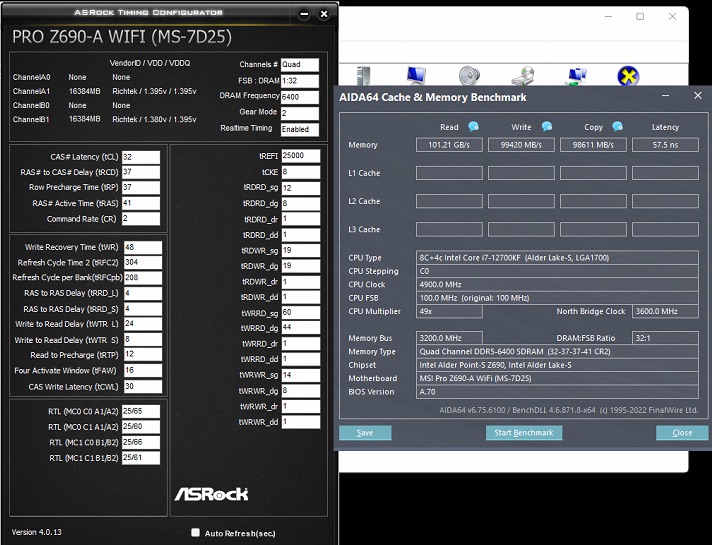The width and height of the screenshot is (712, 545).
Task: Click the Four Activate Window (tFAW) field
Action: [143, 371]
